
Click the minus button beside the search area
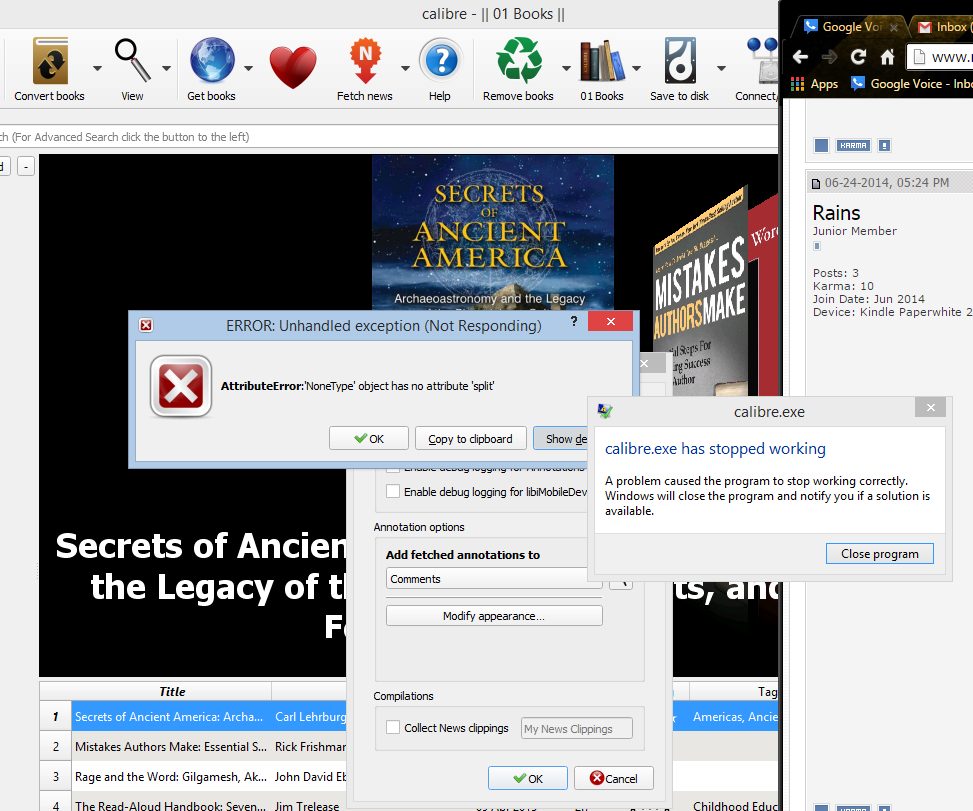click(25, 166)
